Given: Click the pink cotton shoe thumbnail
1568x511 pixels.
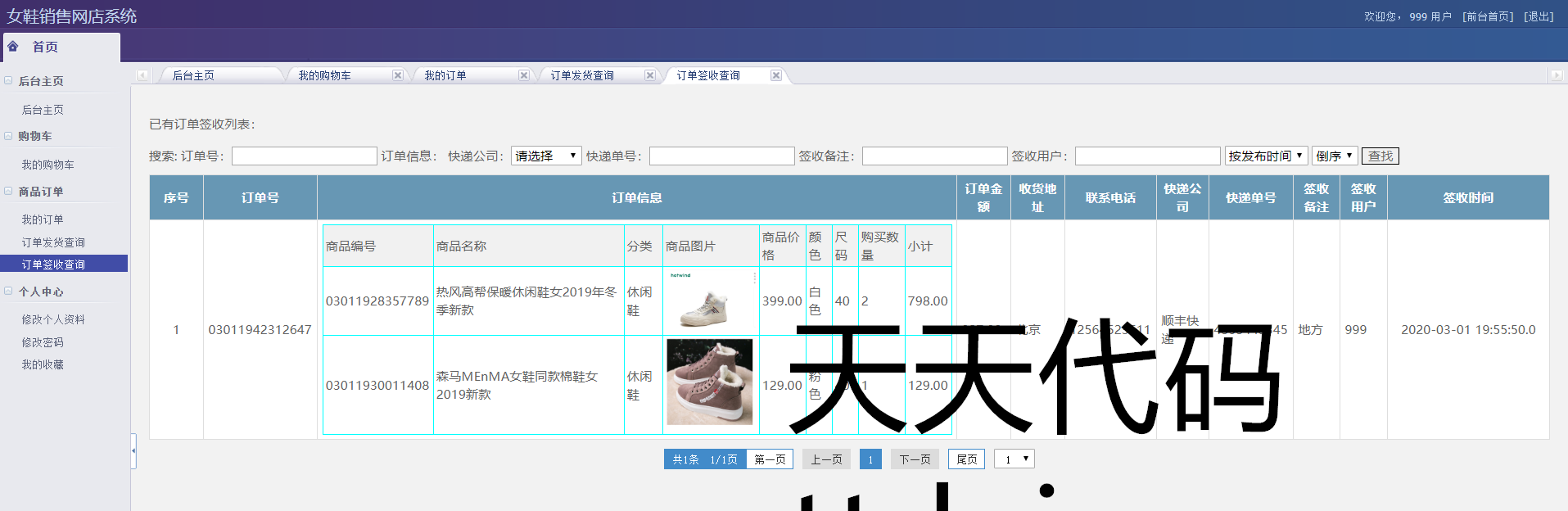Looking at the screenshot, I should pyautogui.click(x=709, y=382).
